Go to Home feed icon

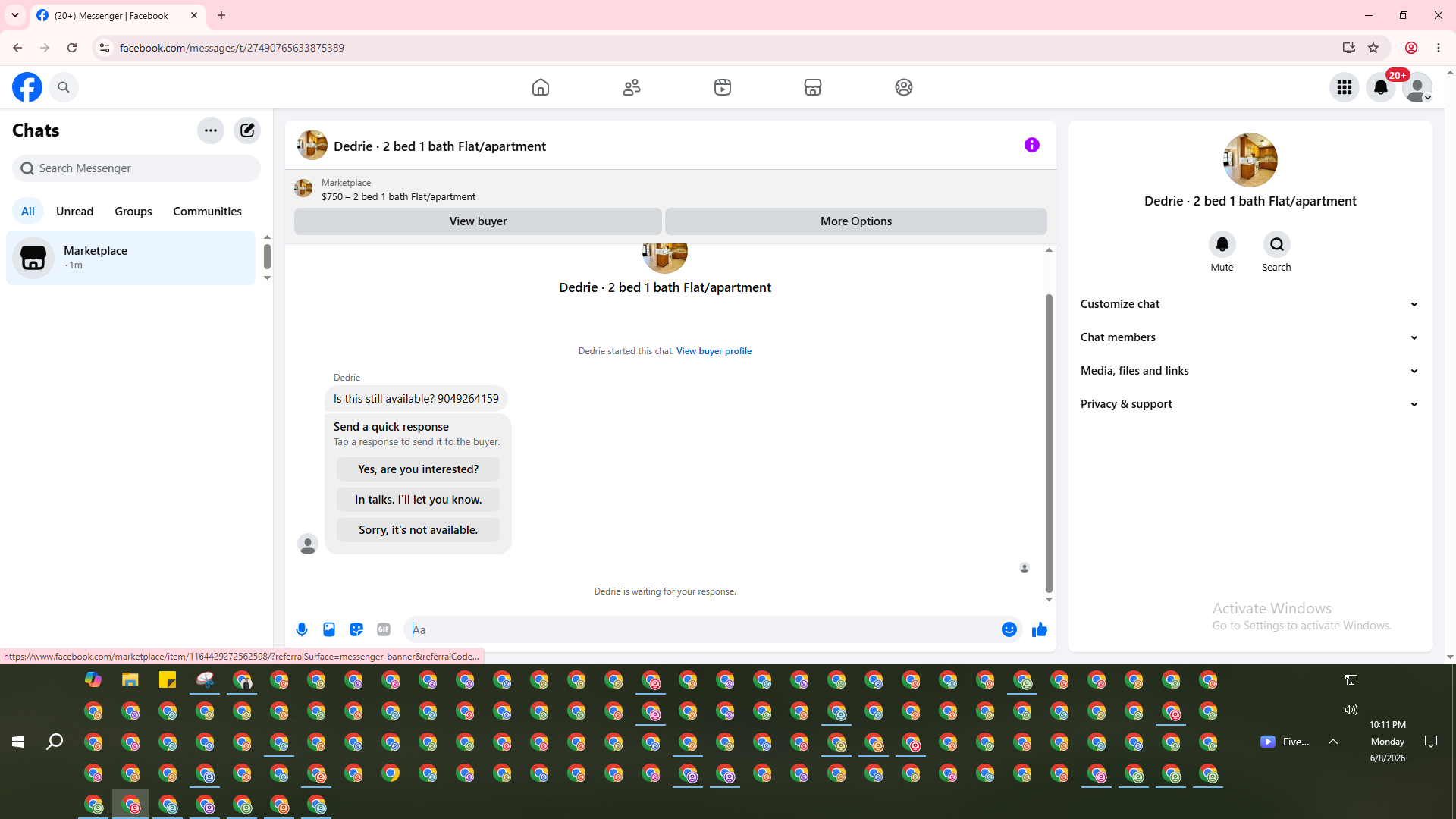[x=541, y=87]
